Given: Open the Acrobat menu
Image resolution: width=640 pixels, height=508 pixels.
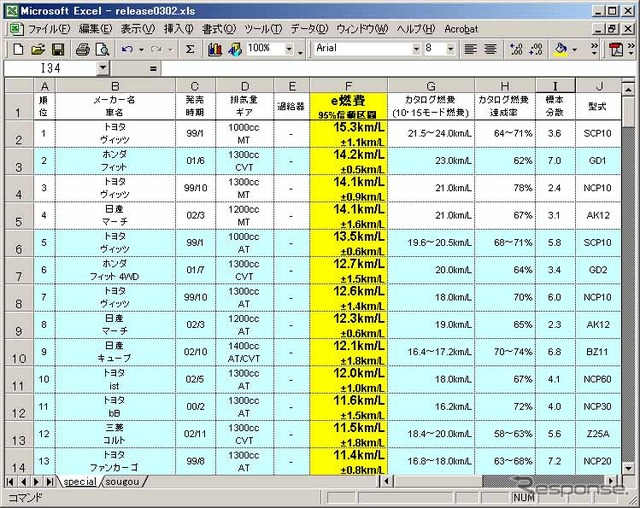Looking at the screenshot, I should [461, 29].
